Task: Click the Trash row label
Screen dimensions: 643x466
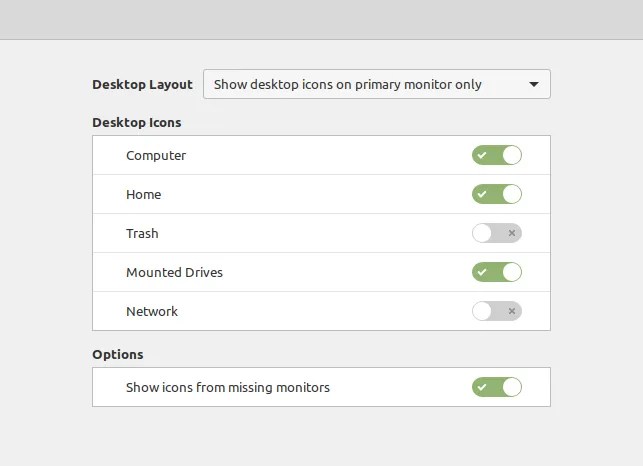Action: (x=142, y=233)
